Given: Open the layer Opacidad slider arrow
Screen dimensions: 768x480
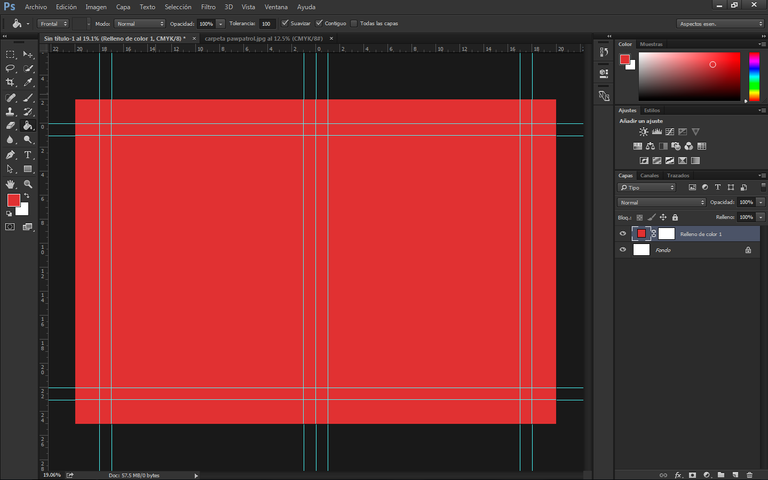Looking at the screenshot, I should click(x=761, y=202).
